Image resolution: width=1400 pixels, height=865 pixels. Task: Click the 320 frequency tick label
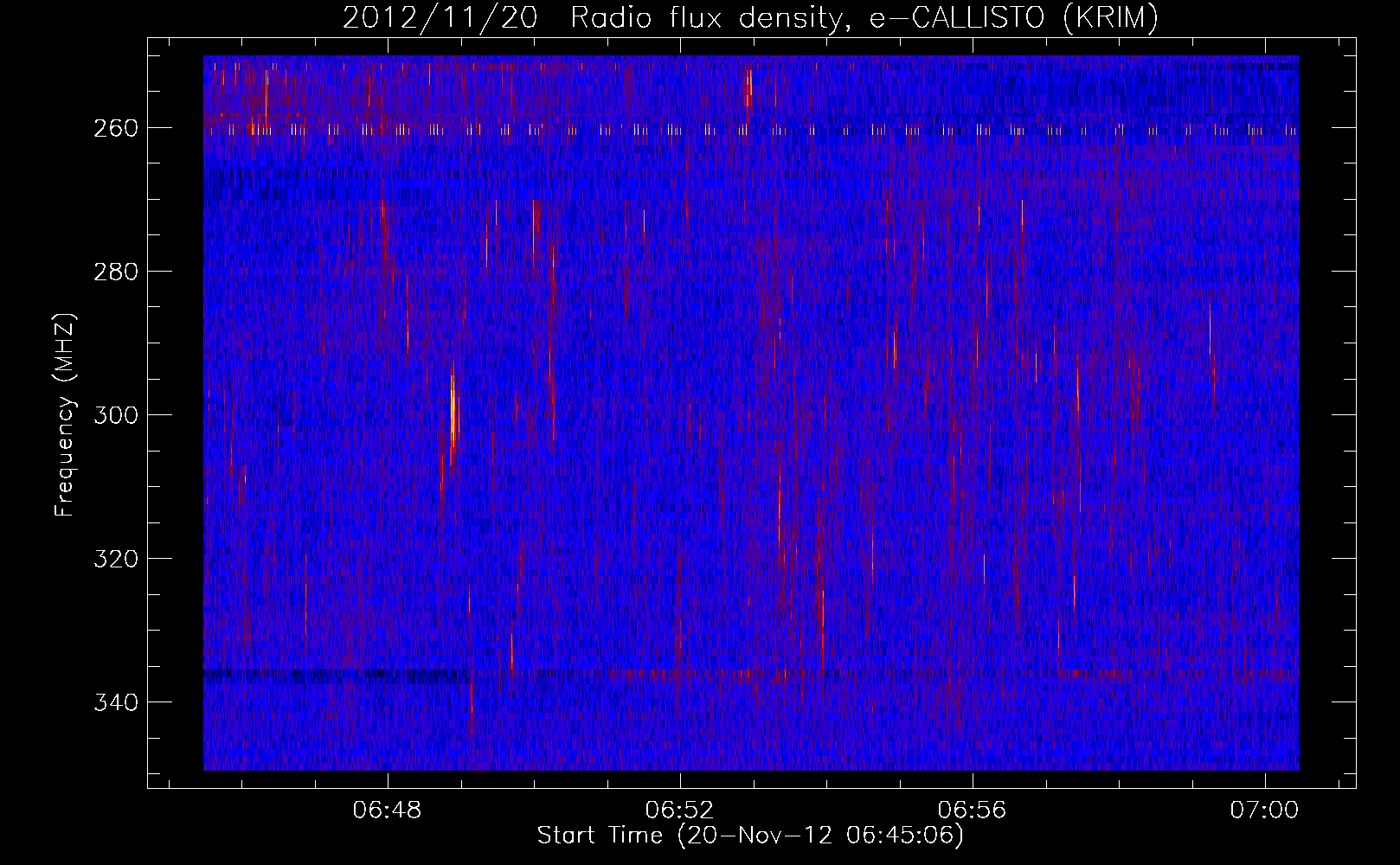tap(114, 559)
